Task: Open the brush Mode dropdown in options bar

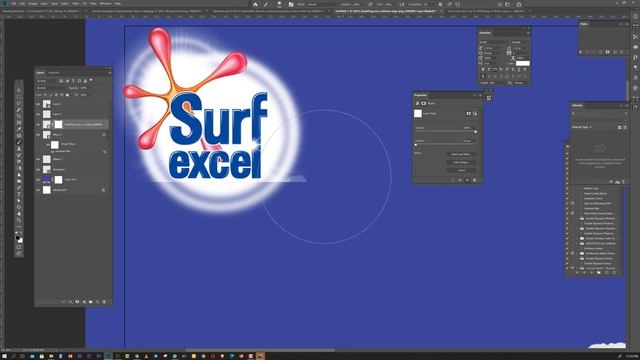Action: 322,4
